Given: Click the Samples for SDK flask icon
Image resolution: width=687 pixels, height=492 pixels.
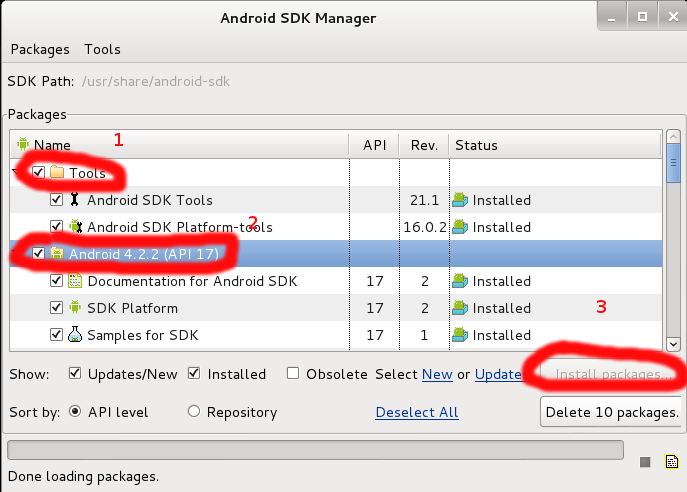Looking at the screenshot, I should (75, 334).
